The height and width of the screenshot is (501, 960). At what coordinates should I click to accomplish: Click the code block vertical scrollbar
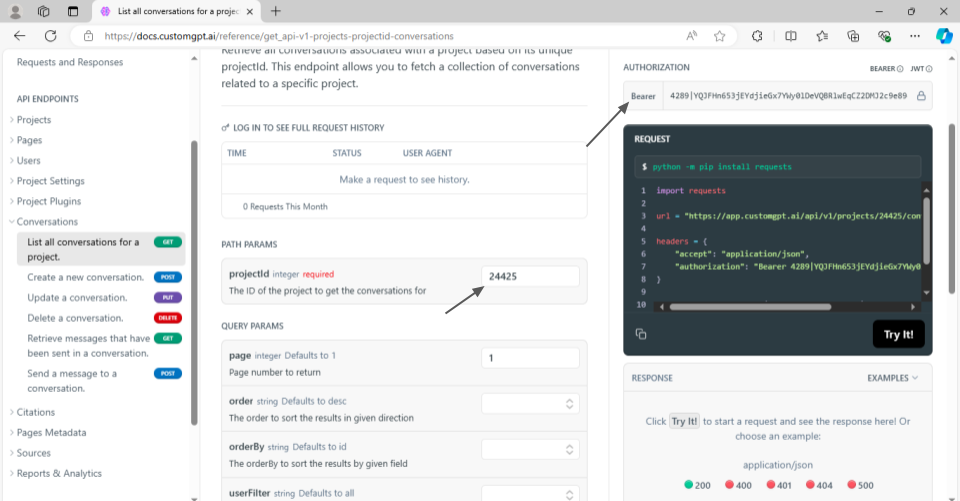[x=926, y=230]
